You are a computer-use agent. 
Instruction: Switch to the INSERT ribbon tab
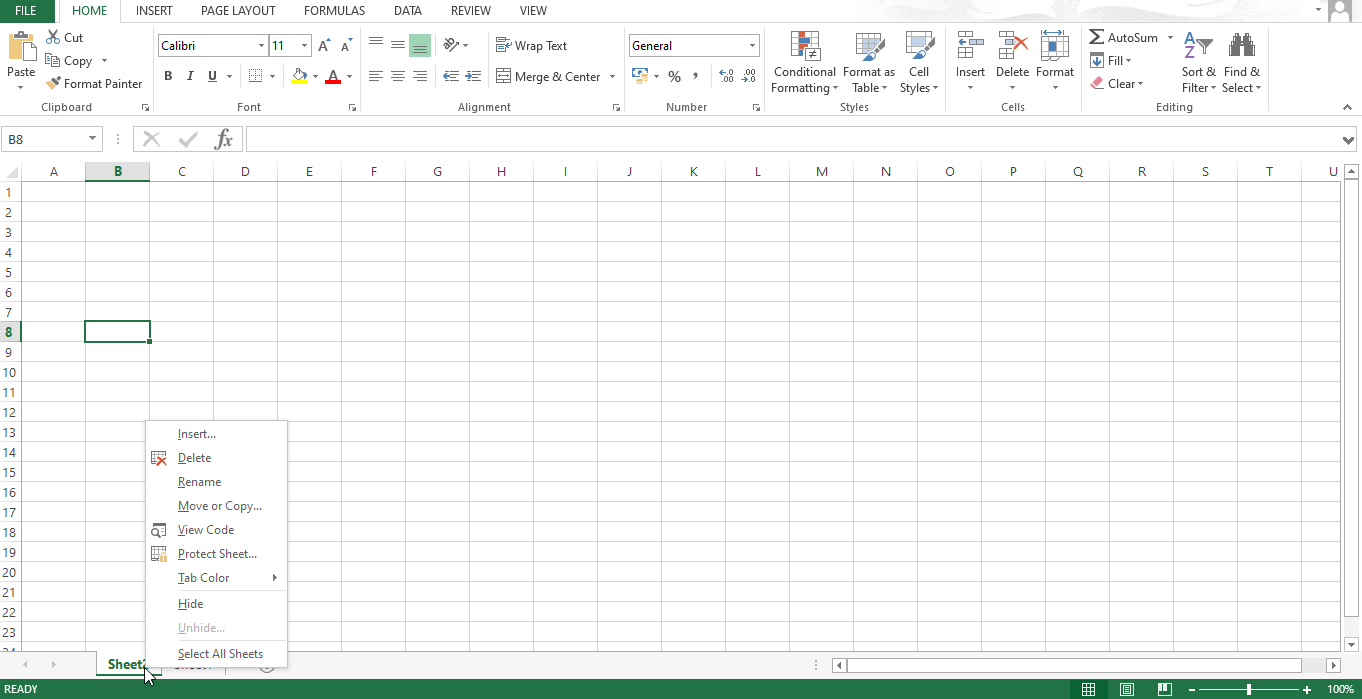coord(154,11)
